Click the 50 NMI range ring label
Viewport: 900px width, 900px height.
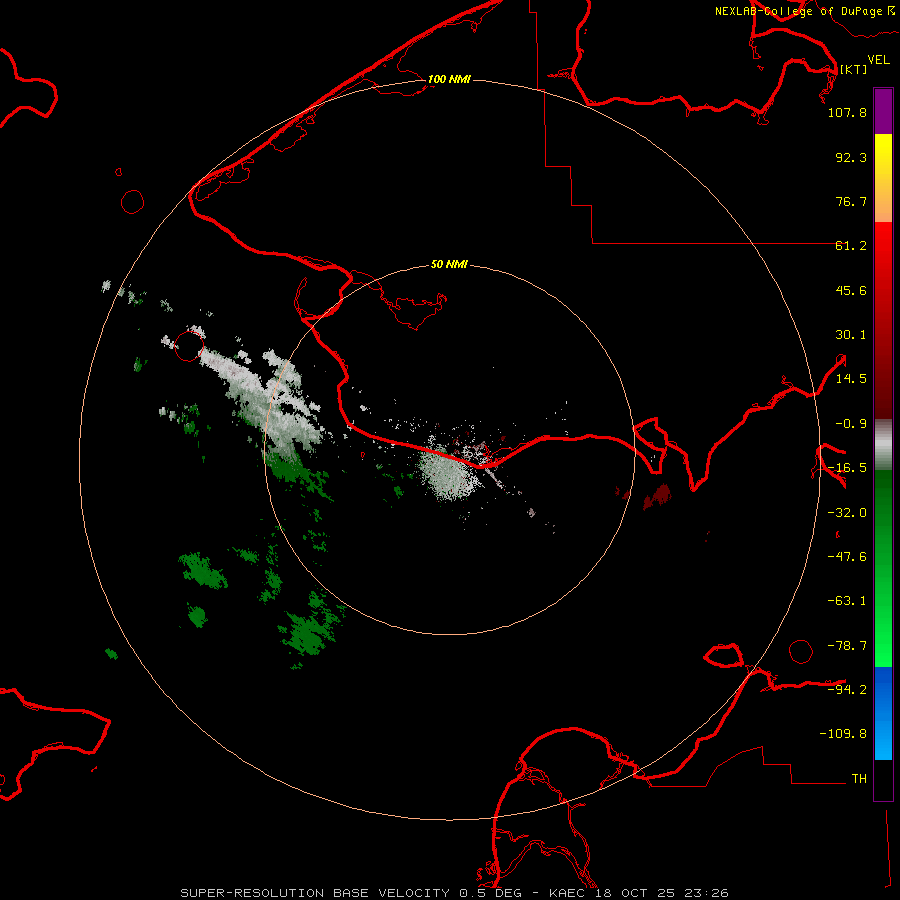click(449, 264)
